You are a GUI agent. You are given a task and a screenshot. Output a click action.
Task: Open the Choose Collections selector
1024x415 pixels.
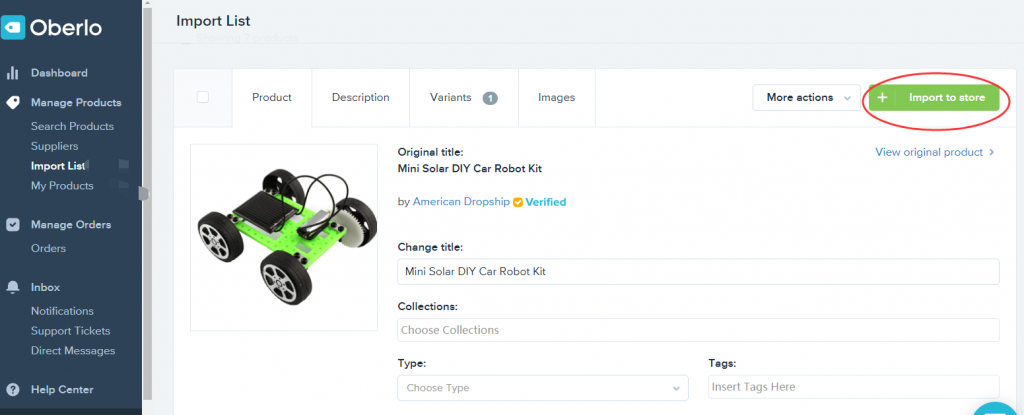(x=698, y=330)
